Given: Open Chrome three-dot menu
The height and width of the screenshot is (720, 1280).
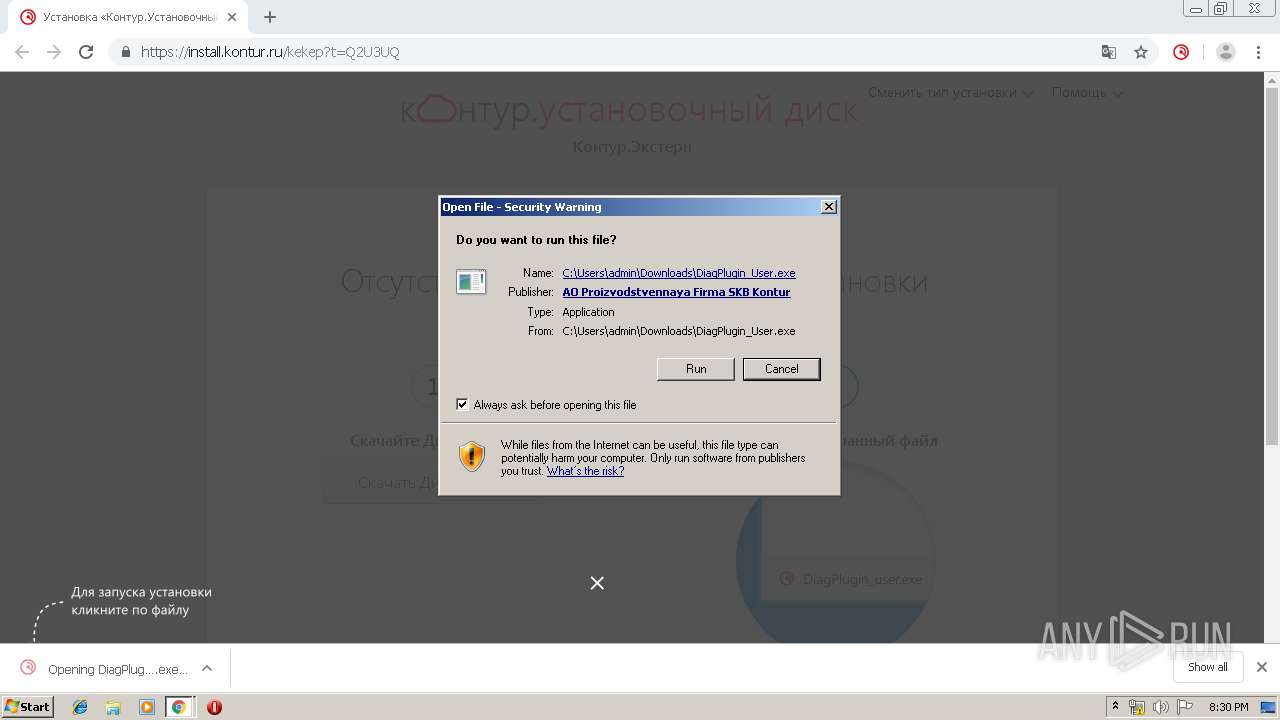Looking at the screenshot, I should [1258, 52].
